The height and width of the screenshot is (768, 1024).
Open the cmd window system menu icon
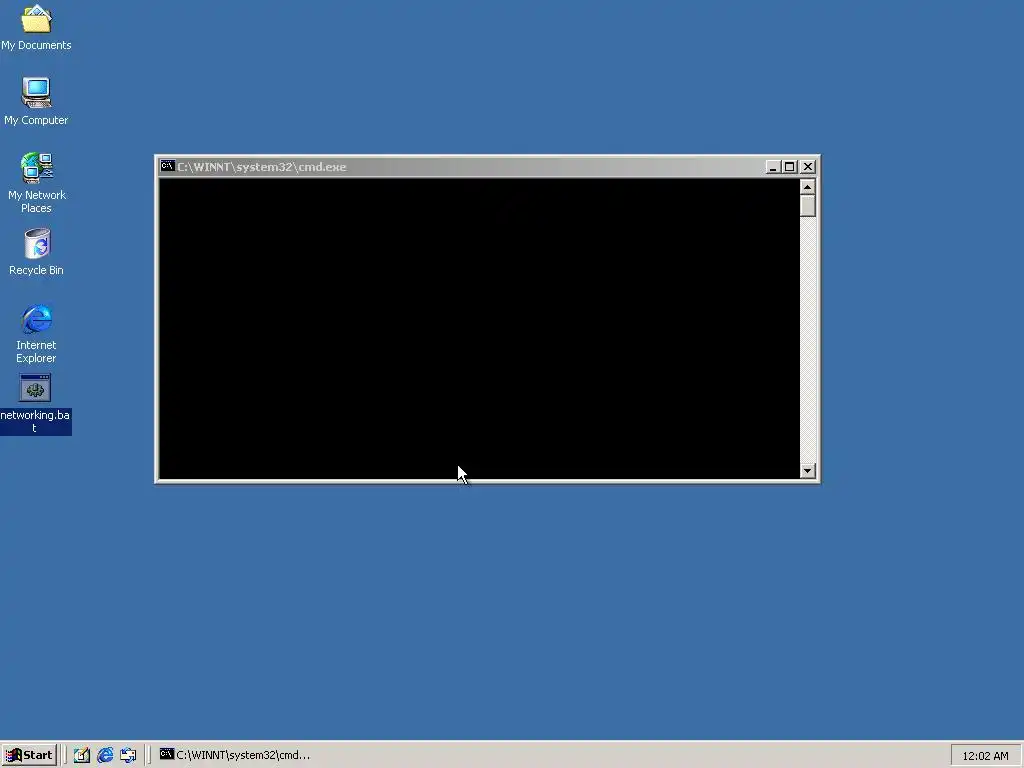click(x=167, y=167)
